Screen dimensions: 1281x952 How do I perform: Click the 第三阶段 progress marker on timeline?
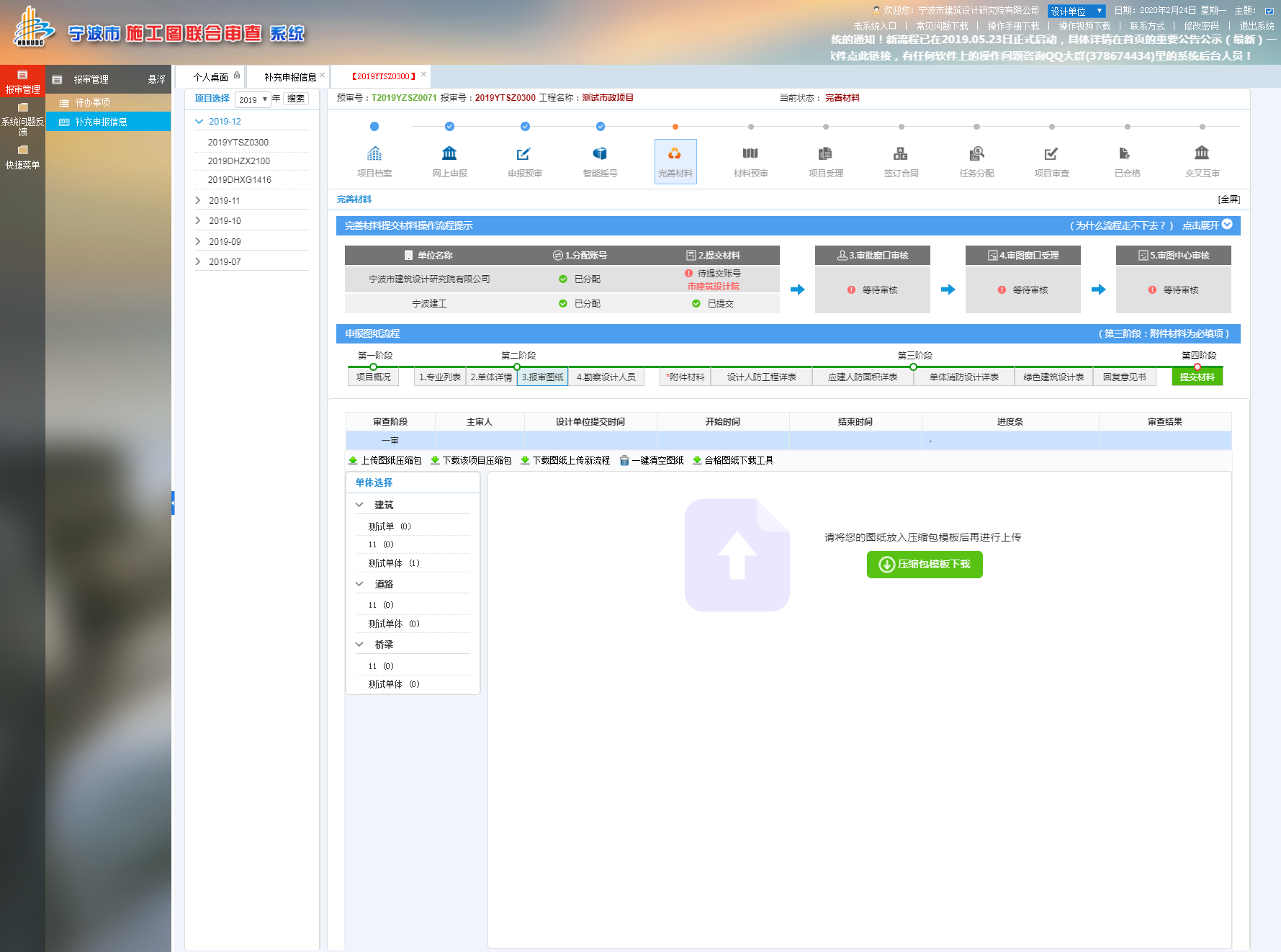click(913, 367)
